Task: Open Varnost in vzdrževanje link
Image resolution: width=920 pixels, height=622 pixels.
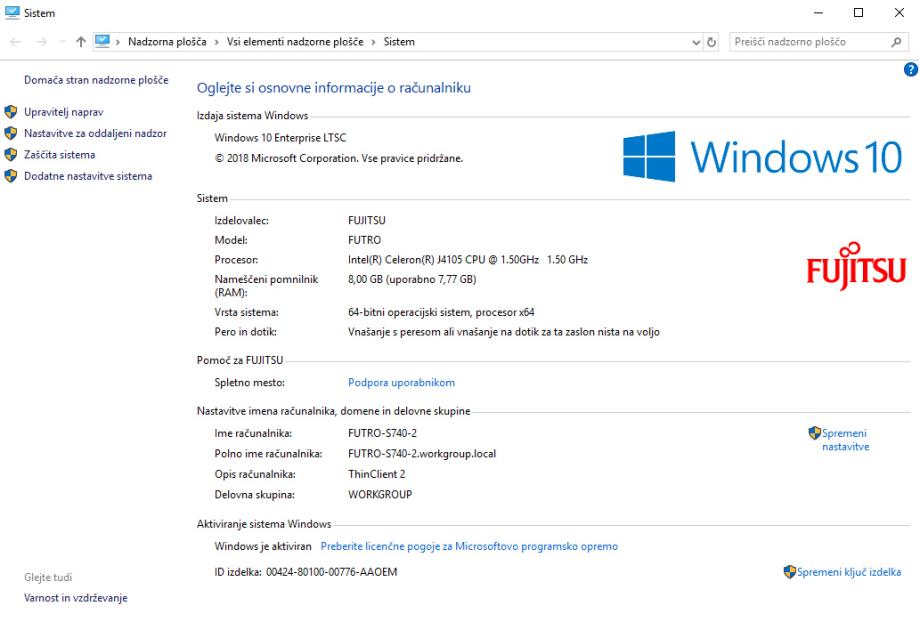Action: pos(76,598)
